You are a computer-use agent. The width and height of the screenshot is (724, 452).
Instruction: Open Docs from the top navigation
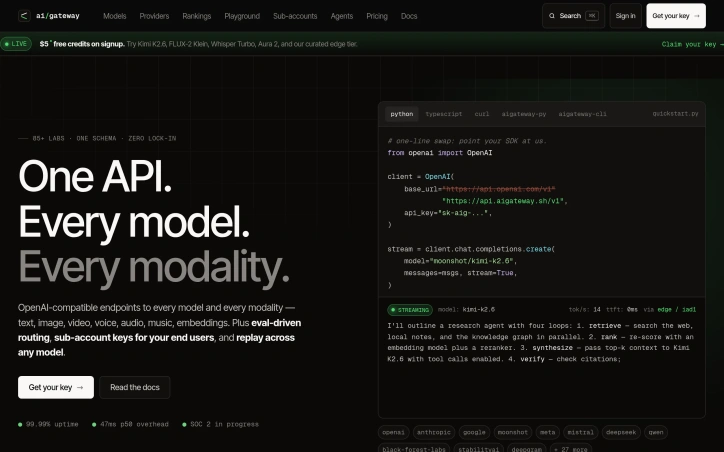(409, 16)
